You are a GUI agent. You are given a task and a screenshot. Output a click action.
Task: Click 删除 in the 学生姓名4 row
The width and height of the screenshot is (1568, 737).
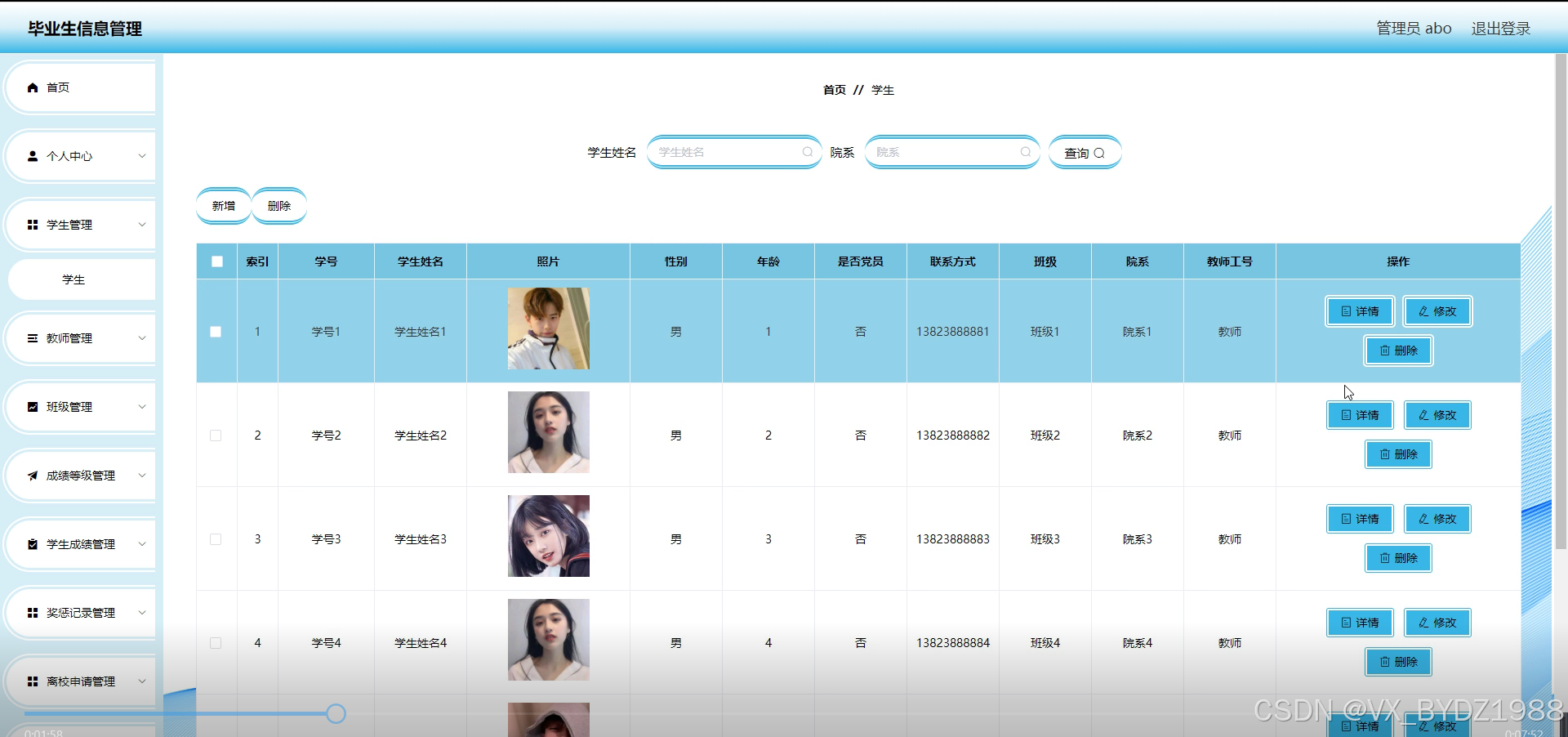pos(1398,662)
